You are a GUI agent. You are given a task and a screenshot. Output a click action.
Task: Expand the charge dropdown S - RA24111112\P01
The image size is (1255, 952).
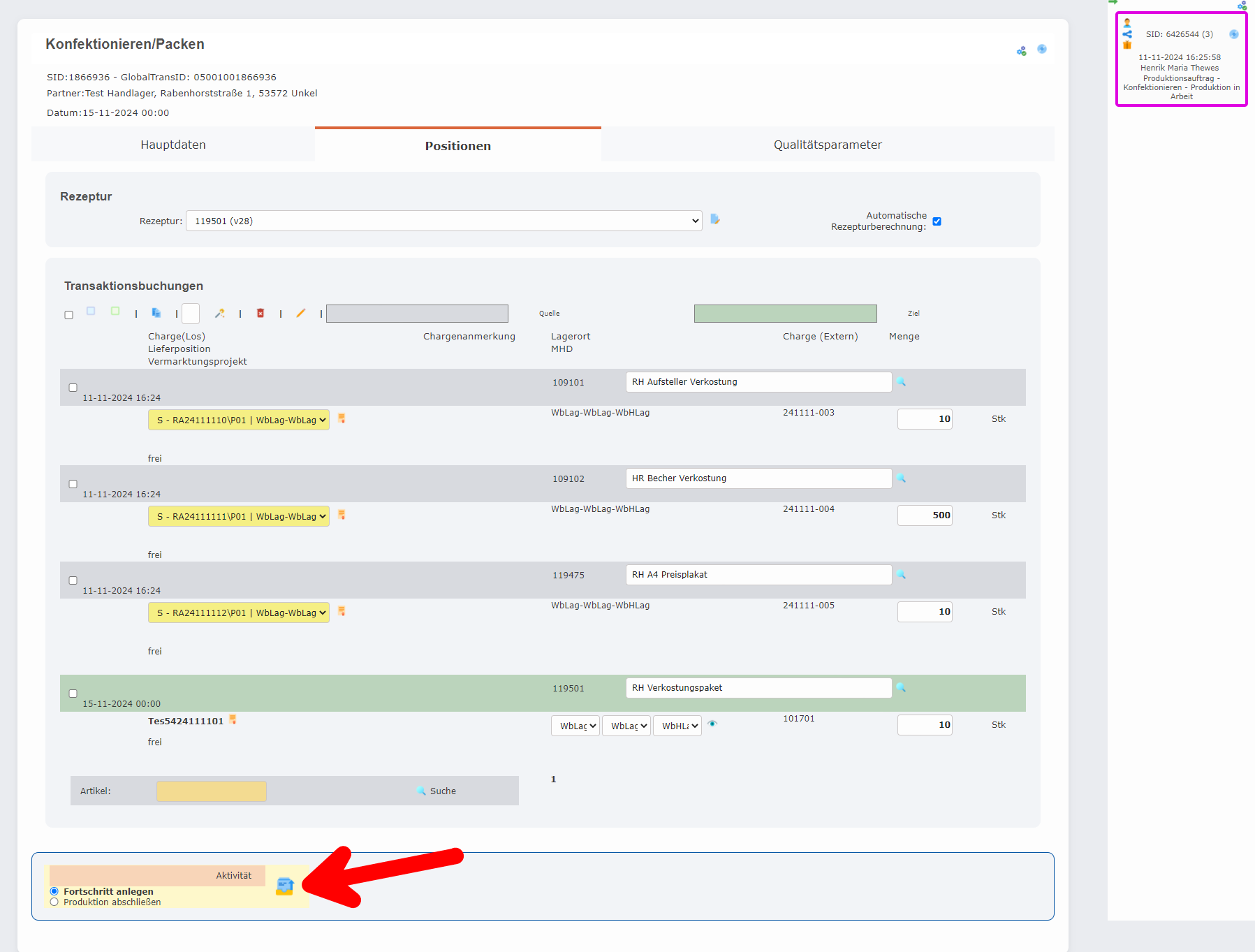(239, 613)
